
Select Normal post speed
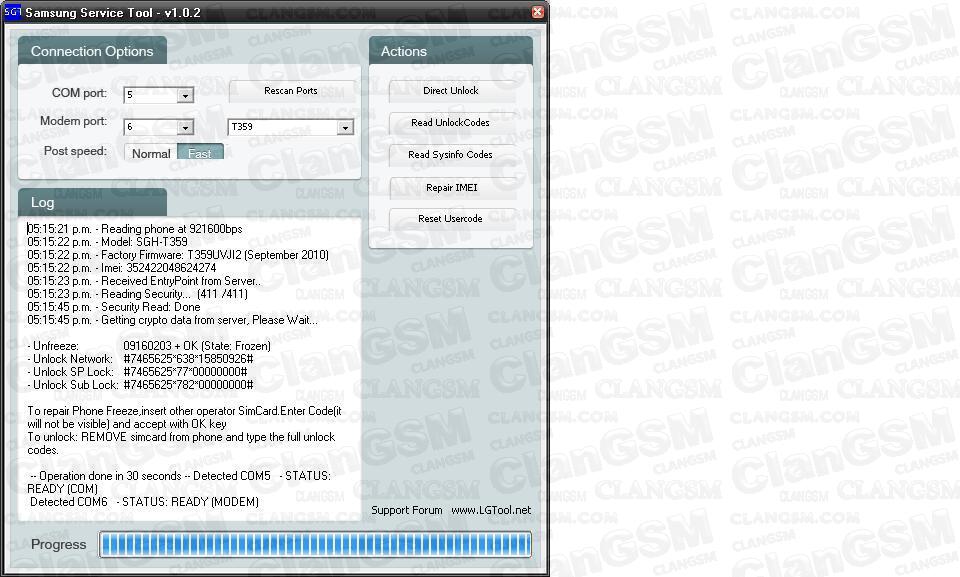pos(151,153)
